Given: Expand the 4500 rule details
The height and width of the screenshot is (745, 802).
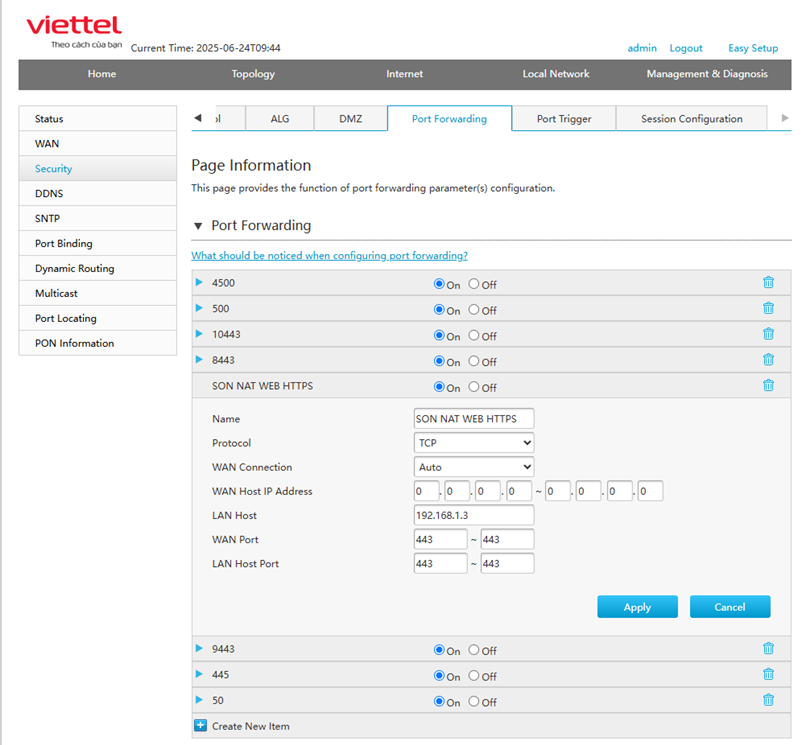Looking at the screenshot, I should click(x=200, y=283).
